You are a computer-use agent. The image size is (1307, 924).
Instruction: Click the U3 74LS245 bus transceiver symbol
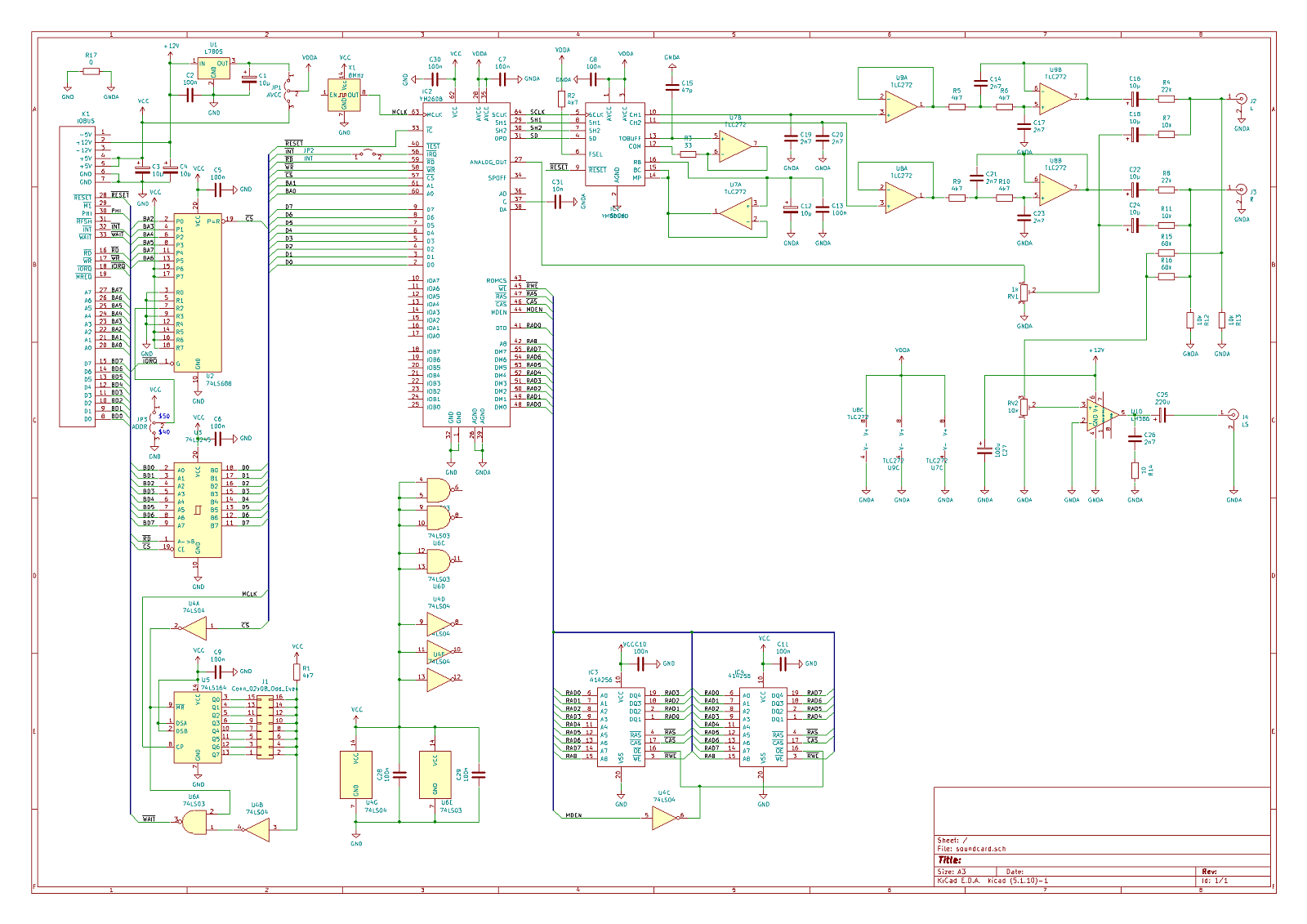(198, 511)
